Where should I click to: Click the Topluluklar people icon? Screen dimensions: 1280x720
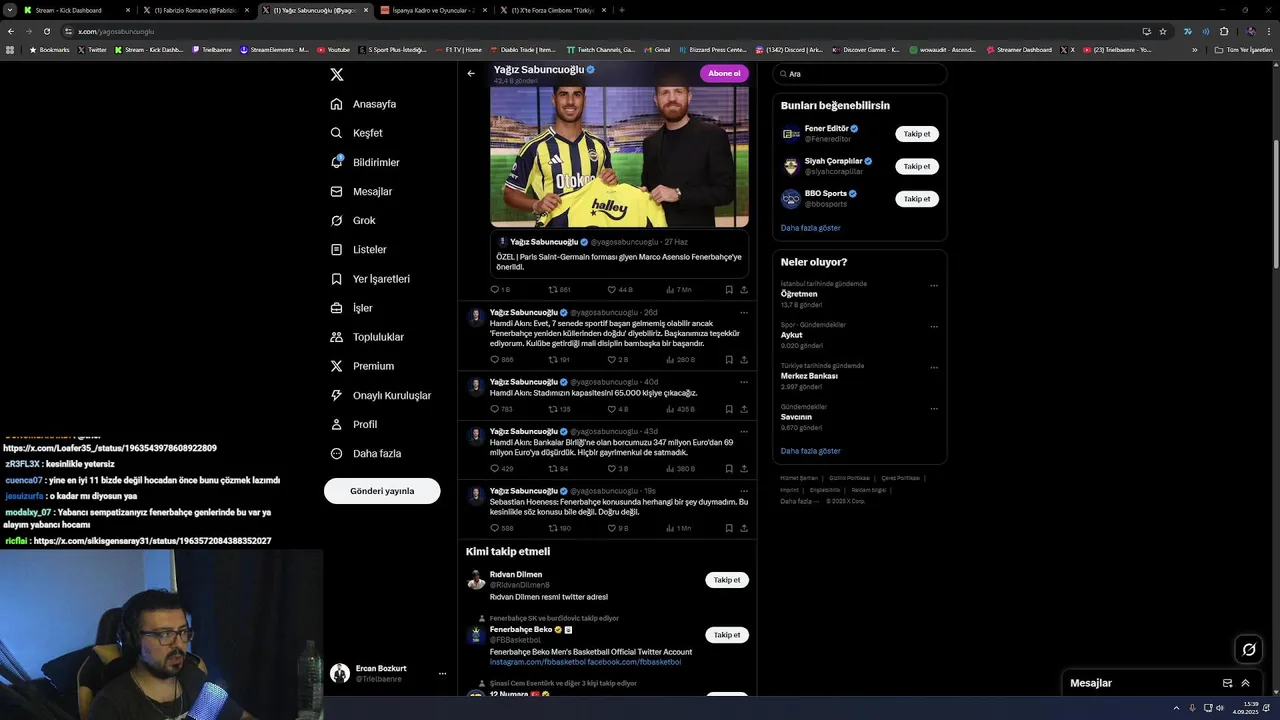337,337
